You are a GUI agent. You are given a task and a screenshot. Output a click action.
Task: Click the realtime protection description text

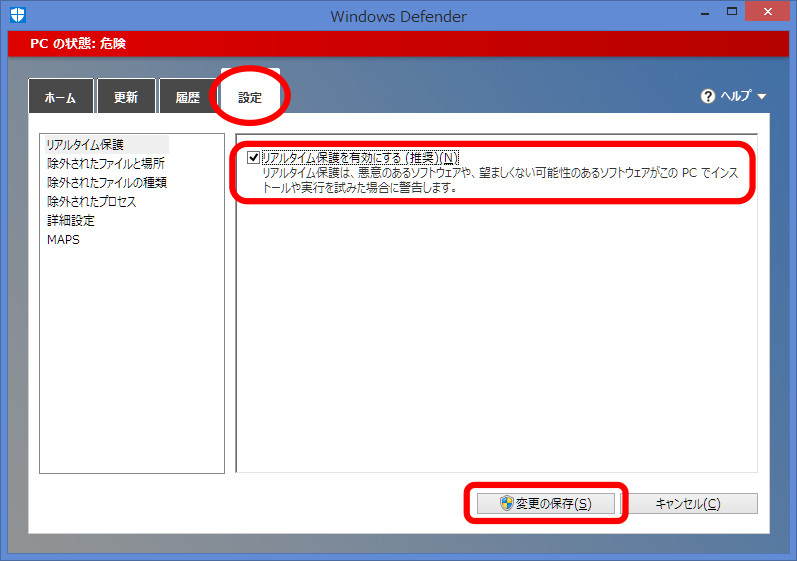tap(500, 180)
